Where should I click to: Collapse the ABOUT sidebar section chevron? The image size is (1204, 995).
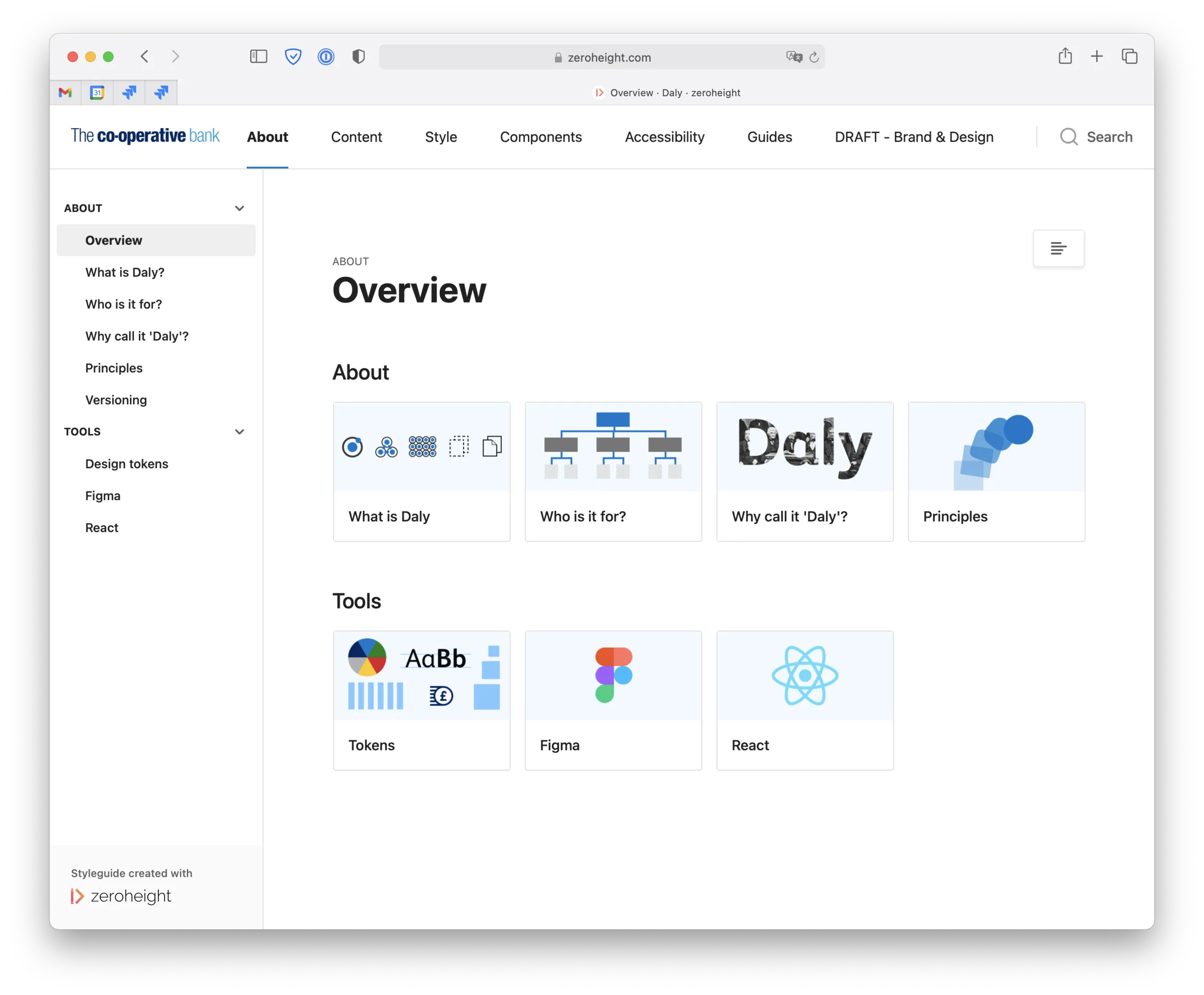[x=240, y=208]
